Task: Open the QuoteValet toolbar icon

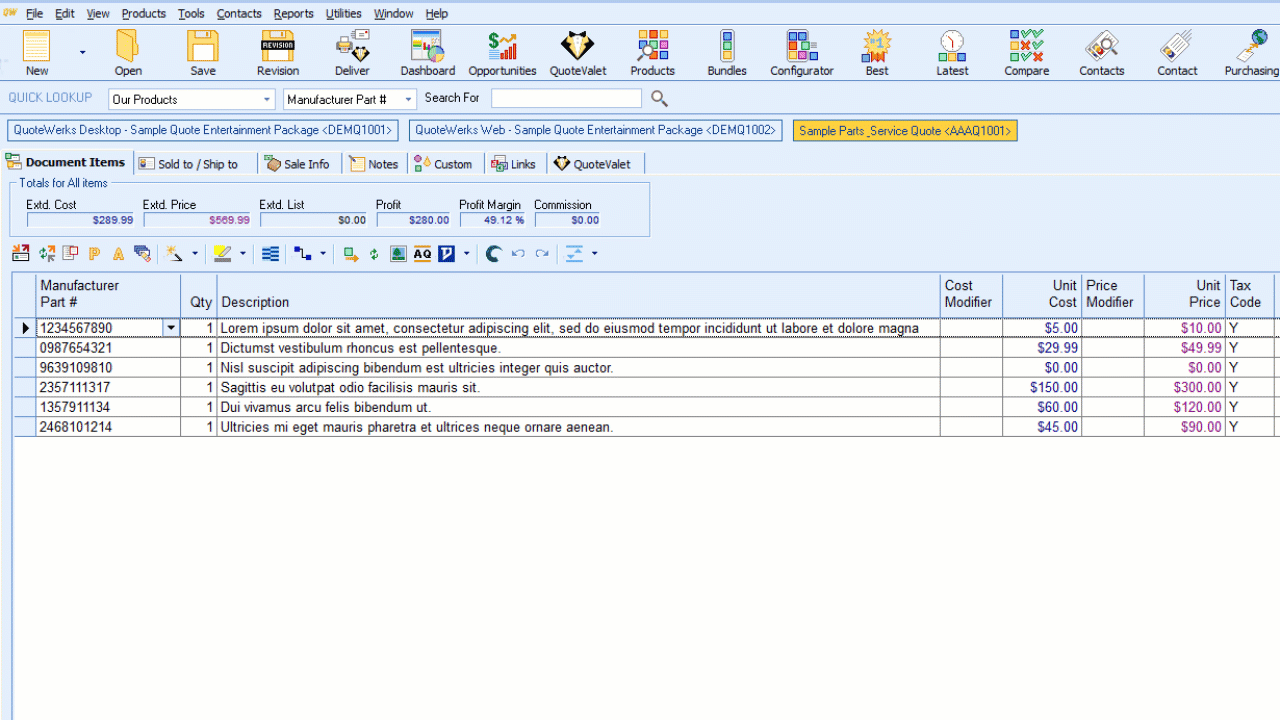Action: point(577,53)
